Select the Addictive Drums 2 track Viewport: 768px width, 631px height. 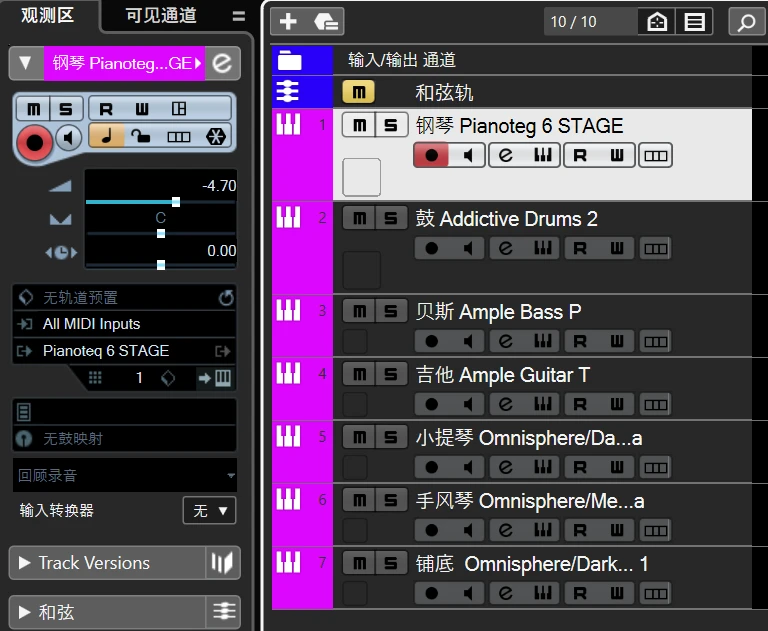(x=511, y=248)
